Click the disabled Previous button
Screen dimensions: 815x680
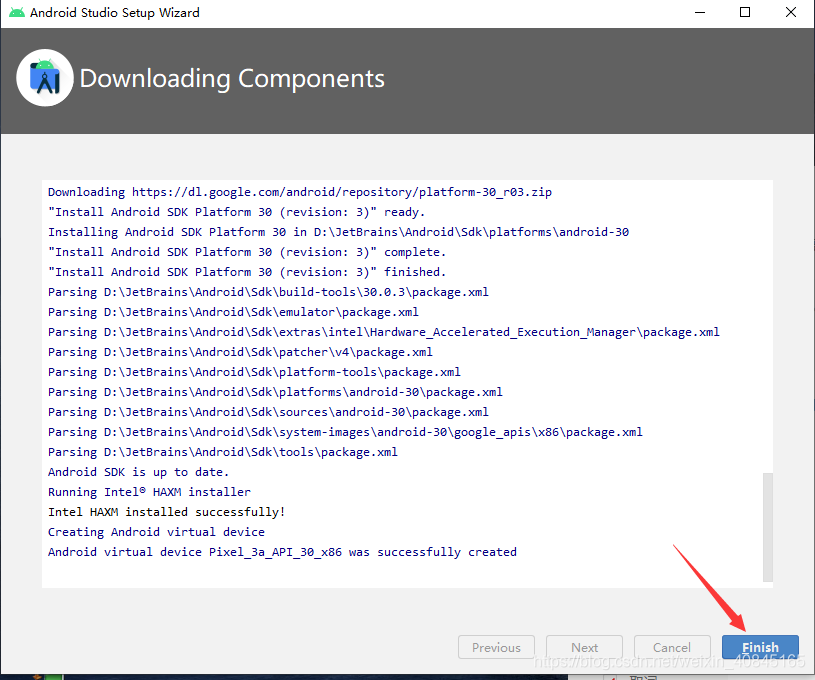[x=496, y=647]
